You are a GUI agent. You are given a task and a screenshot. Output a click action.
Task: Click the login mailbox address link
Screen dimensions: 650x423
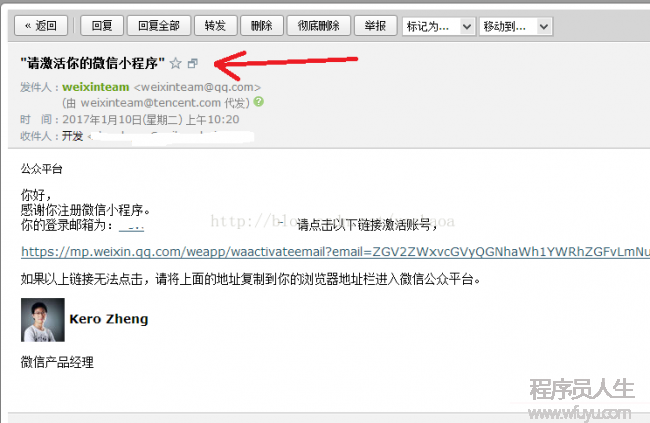pos(131,227)
